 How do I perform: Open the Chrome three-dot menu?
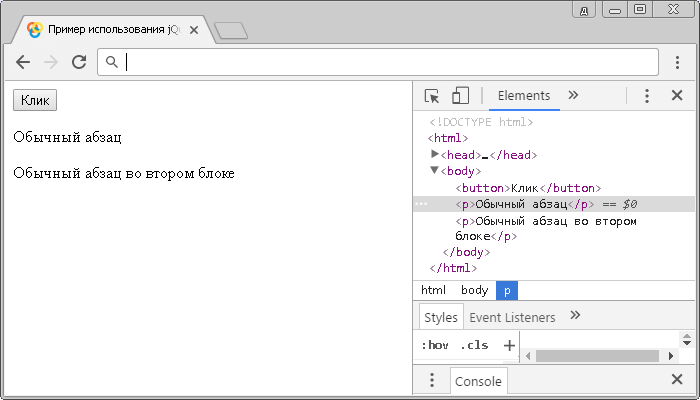point(677,62)
